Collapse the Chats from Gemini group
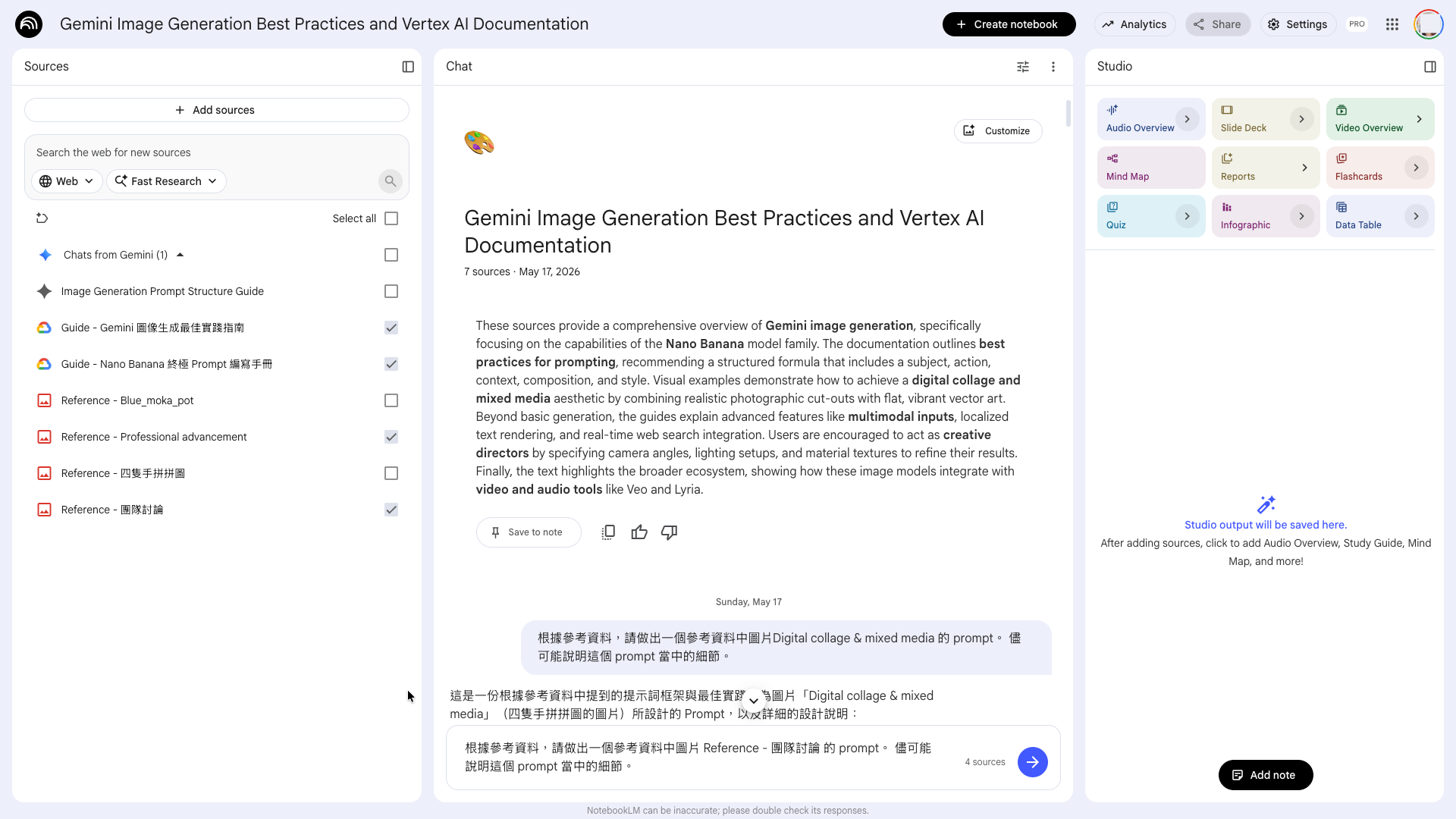Screen dimensions: 1456x819 pyautogui.click(x=180, y=255)
